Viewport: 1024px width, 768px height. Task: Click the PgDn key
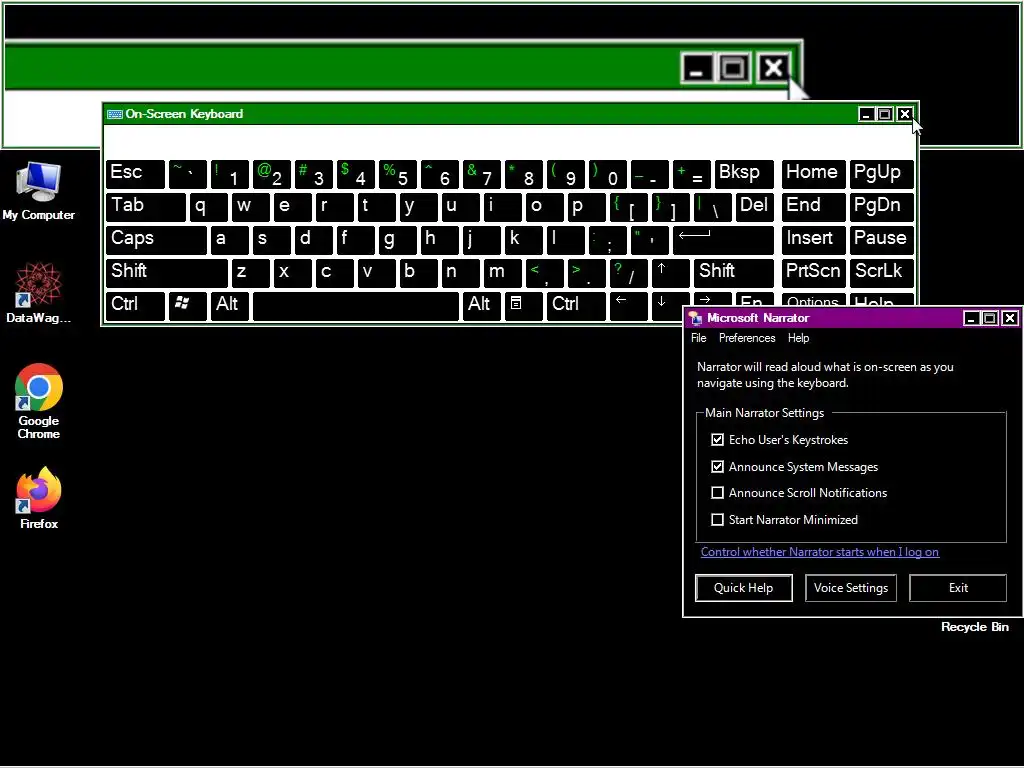(881, 206)
